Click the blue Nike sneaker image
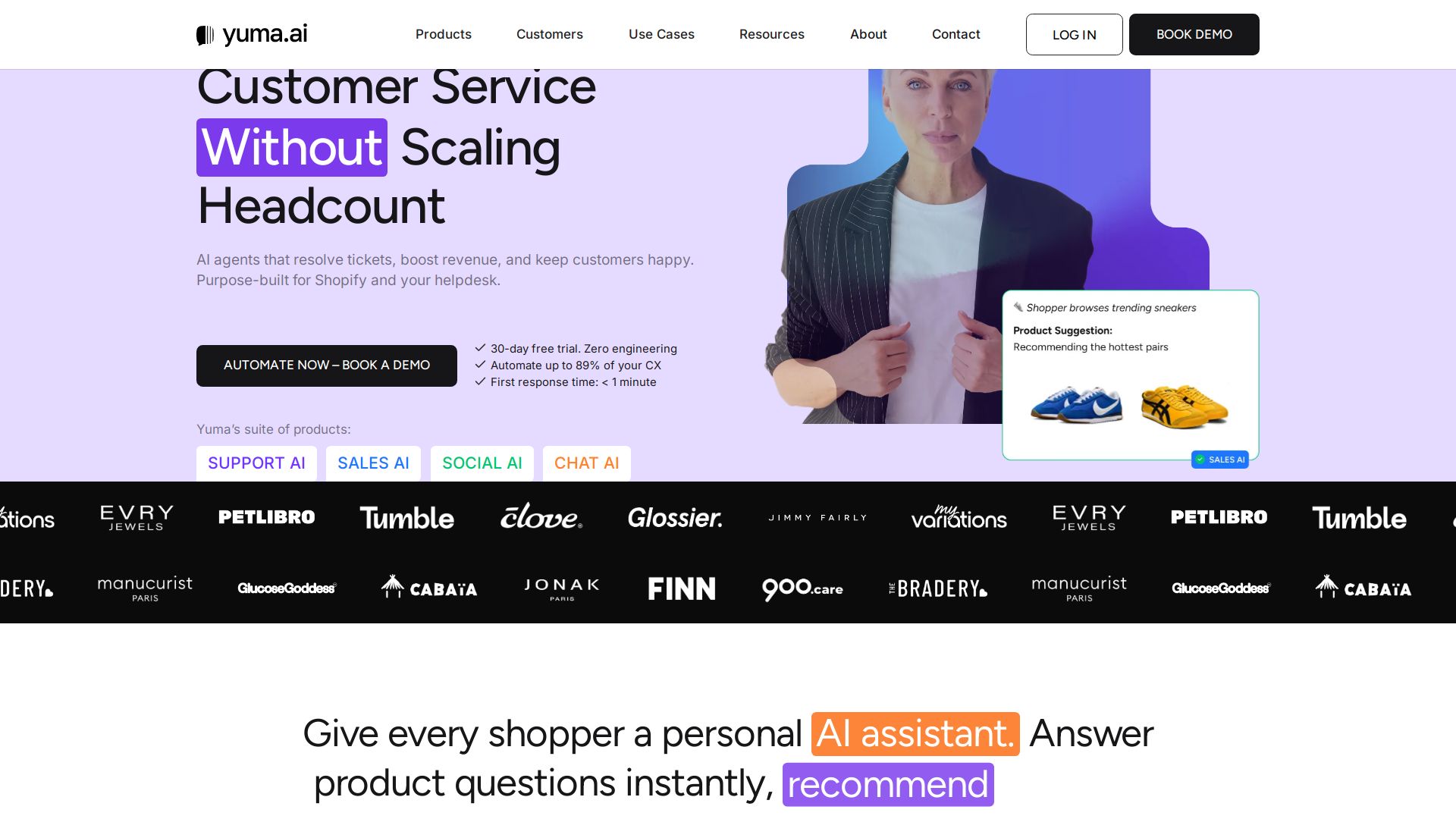Viewport: 1456px width, 819px height. 1077,403
